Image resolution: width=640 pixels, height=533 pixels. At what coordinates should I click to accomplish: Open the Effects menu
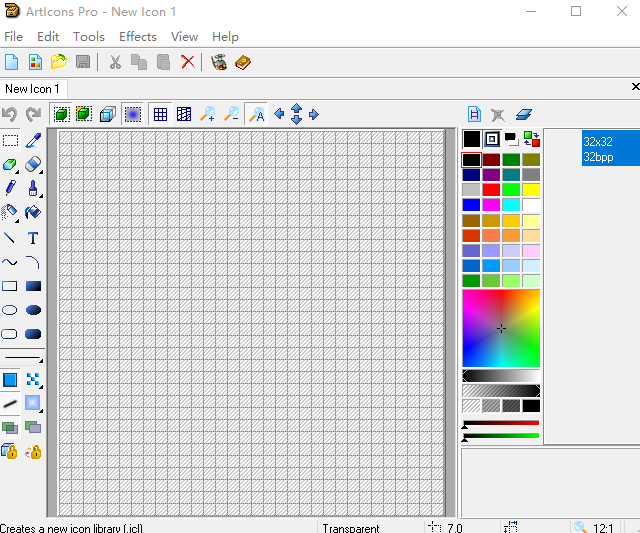[138, 37]
